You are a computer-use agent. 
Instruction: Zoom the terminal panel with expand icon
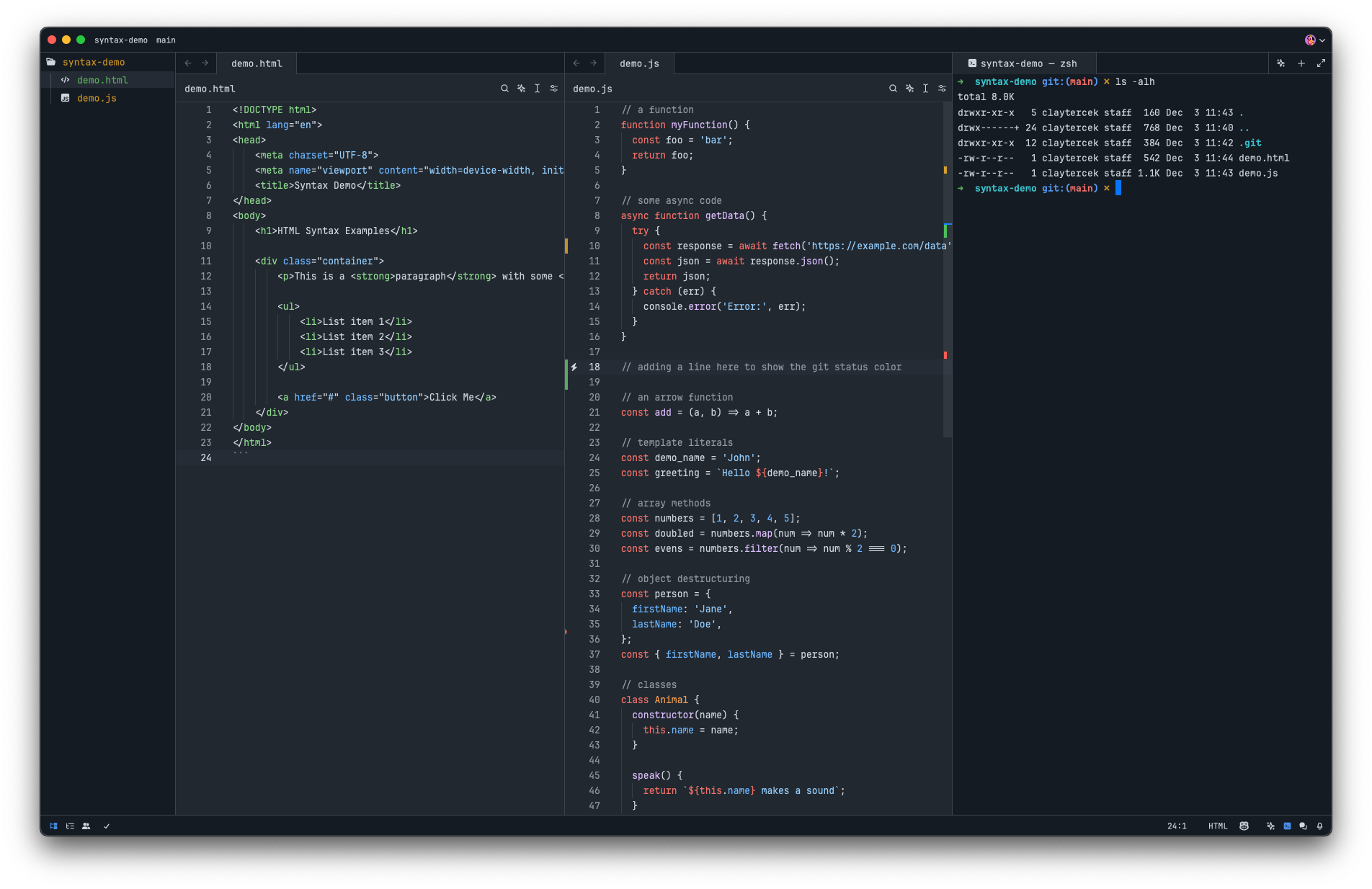(x=1321, y=63)
